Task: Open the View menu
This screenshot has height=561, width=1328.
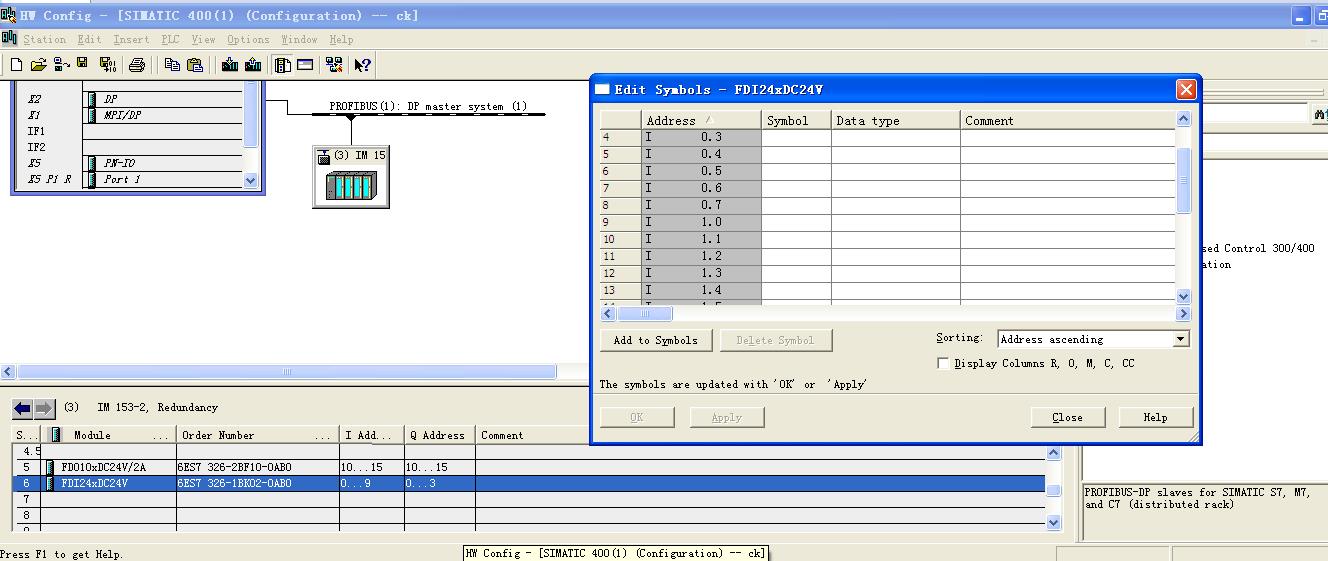Action: click(x=203, y=39)
